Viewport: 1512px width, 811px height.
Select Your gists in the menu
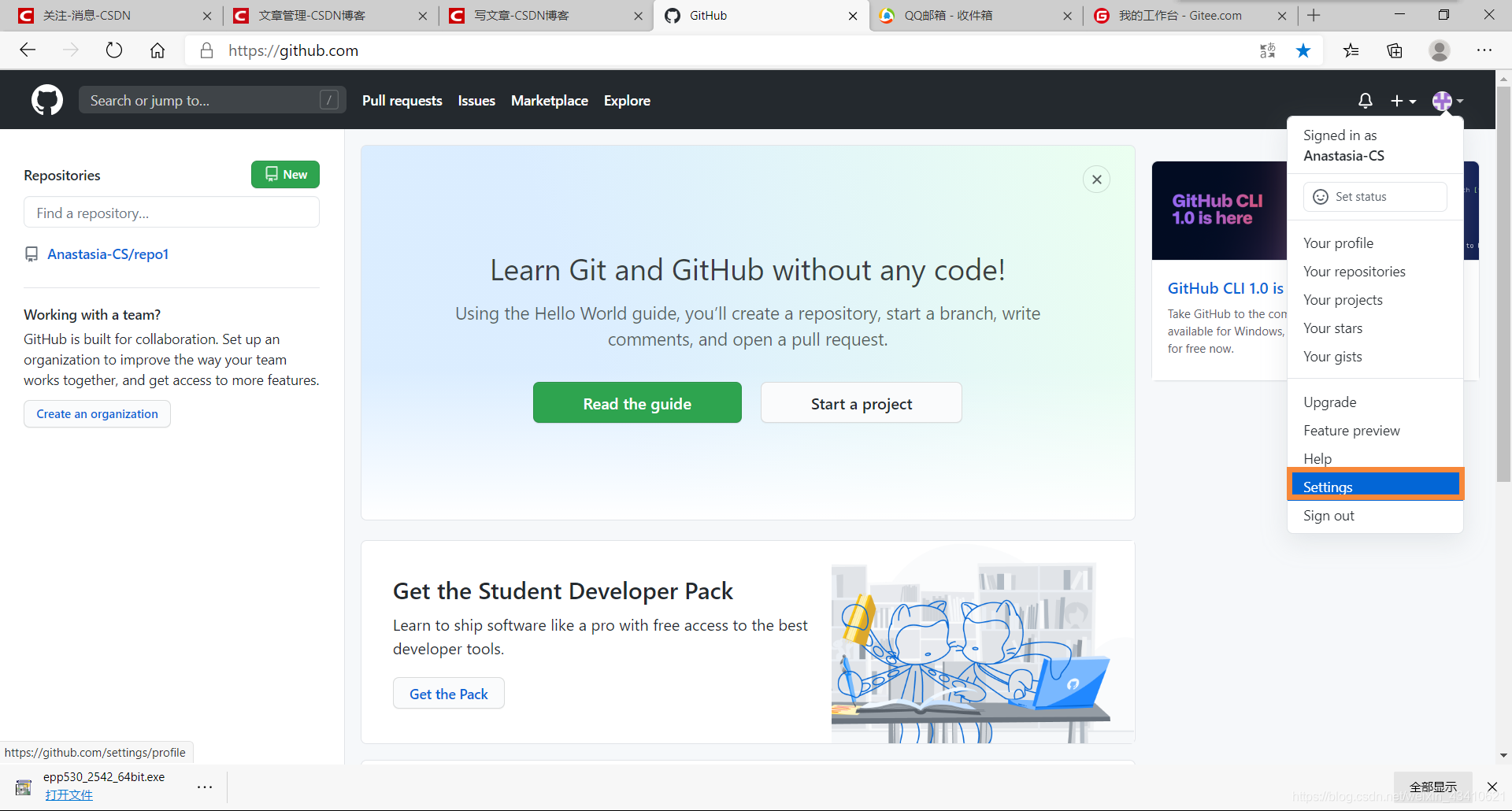tap(1375, 357)
